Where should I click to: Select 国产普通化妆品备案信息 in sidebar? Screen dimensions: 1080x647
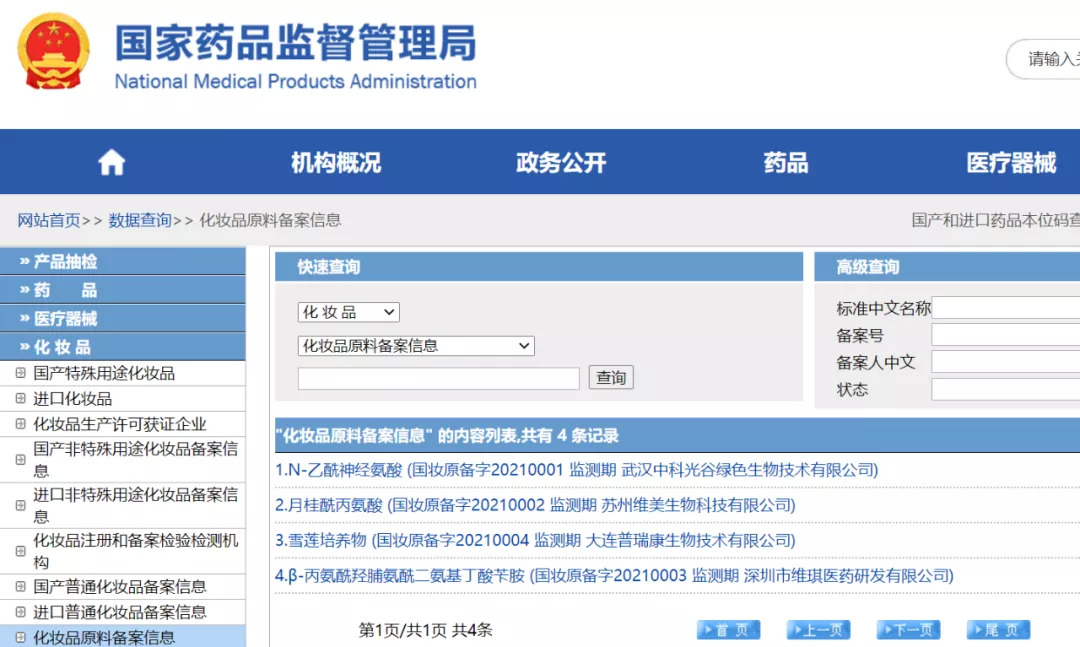point(120,586)
